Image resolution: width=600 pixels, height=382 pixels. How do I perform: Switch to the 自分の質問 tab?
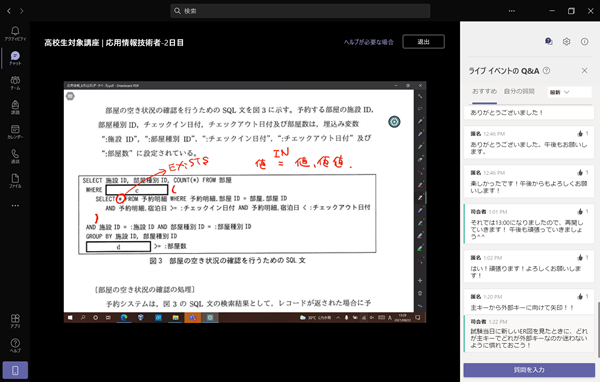[519, 91]
